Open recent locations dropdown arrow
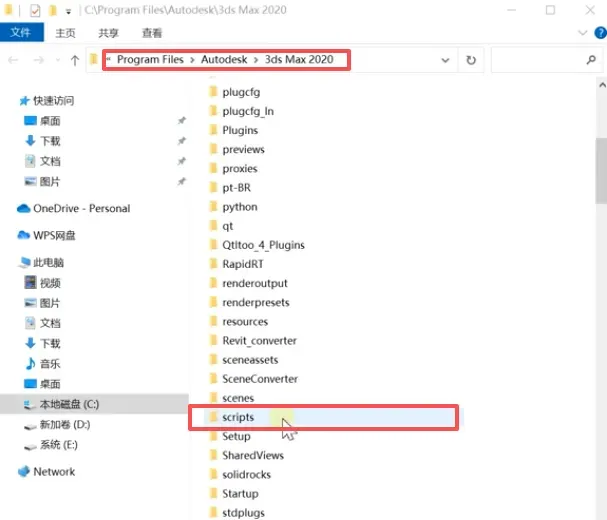 58,60
